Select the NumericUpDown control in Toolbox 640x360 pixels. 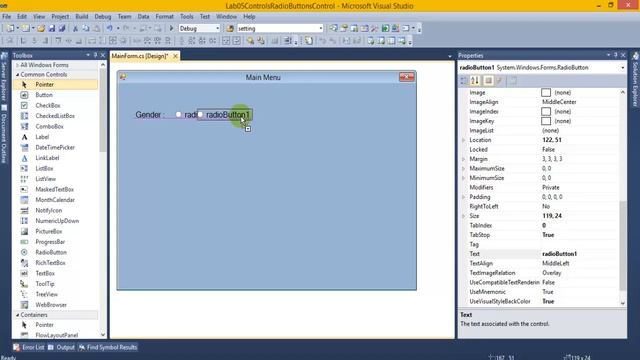click(x=55, y=221)
